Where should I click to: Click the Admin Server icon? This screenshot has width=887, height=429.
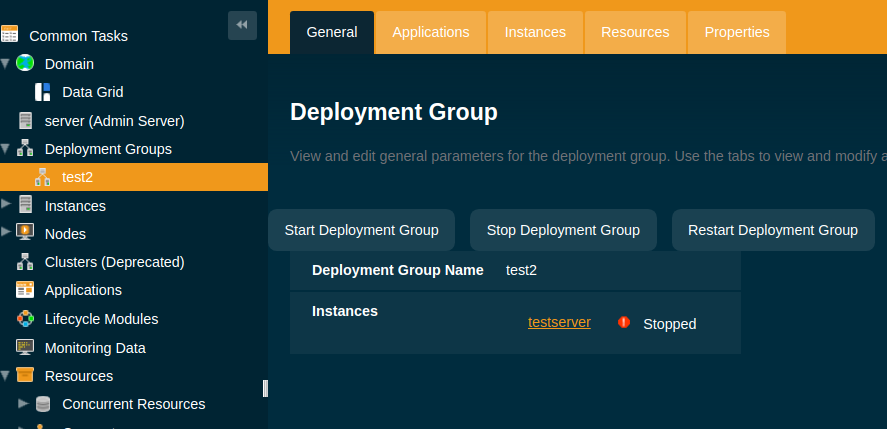[25, 121]
